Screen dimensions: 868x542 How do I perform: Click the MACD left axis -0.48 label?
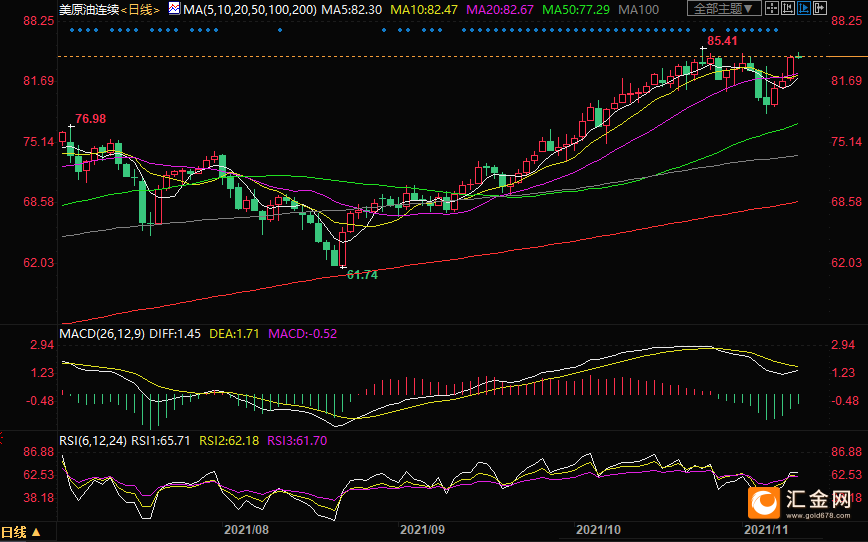pos(40,401)
